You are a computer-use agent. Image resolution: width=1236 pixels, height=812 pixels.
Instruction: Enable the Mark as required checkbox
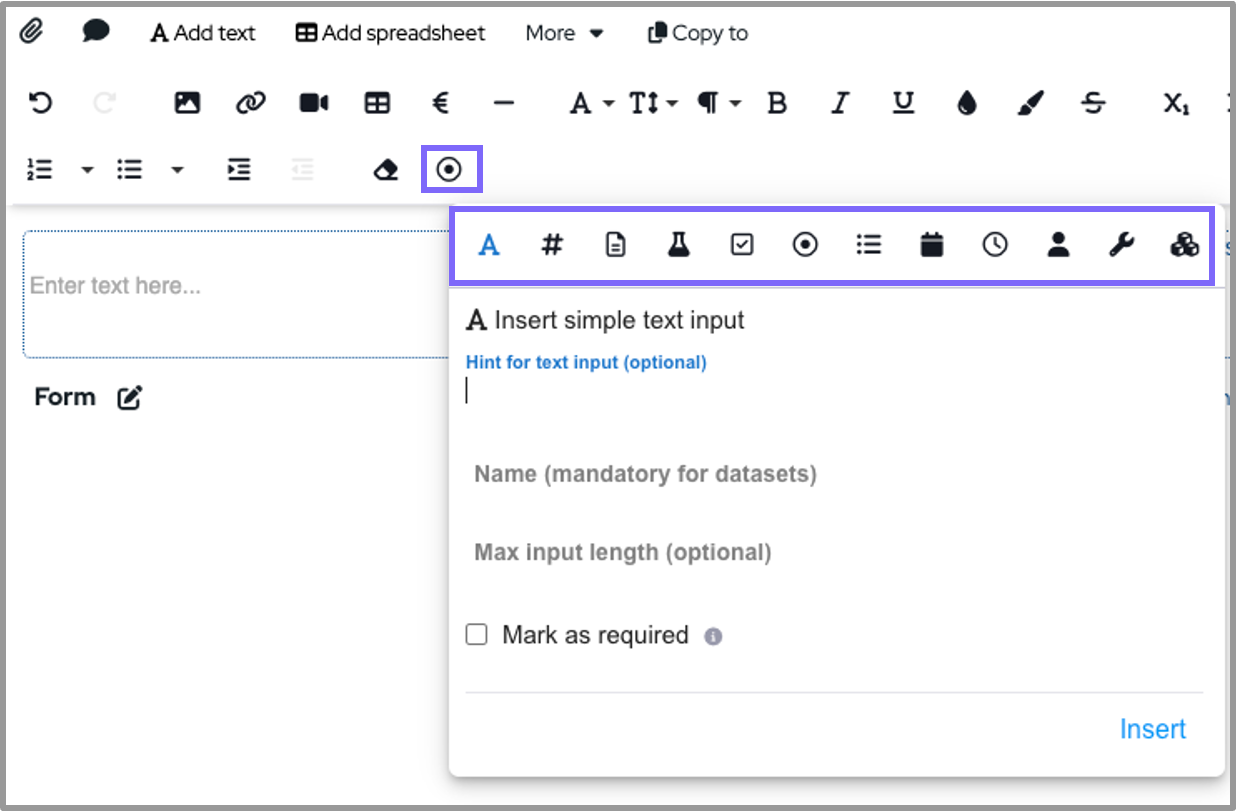(x=477, y=635)
